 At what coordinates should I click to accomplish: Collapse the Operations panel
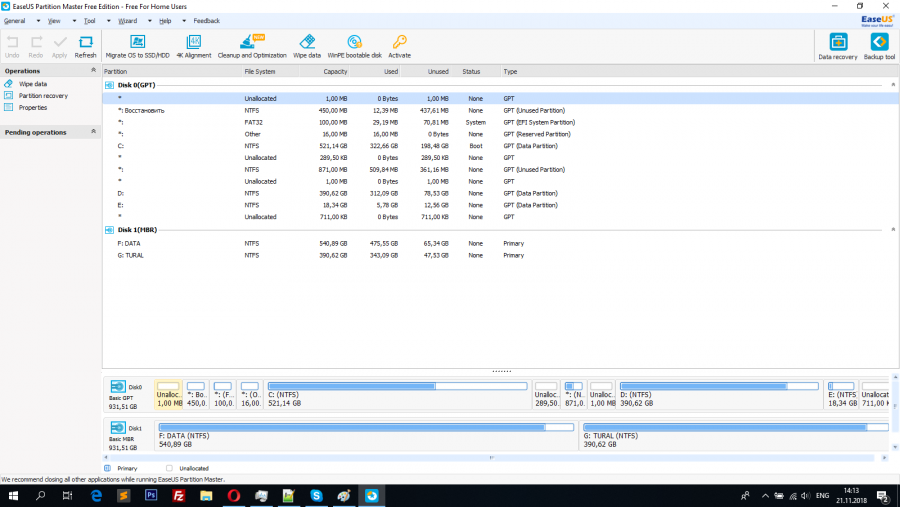(x=94, y=70)
